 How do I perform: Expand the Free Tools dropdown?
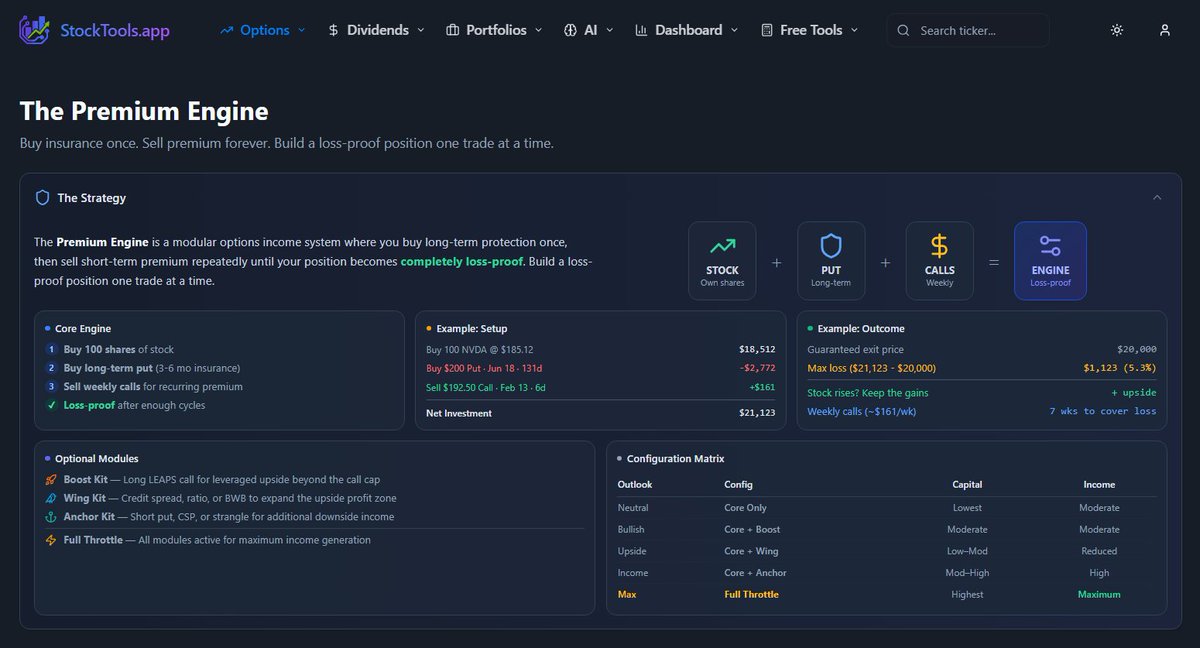click(x=809, y=30)
